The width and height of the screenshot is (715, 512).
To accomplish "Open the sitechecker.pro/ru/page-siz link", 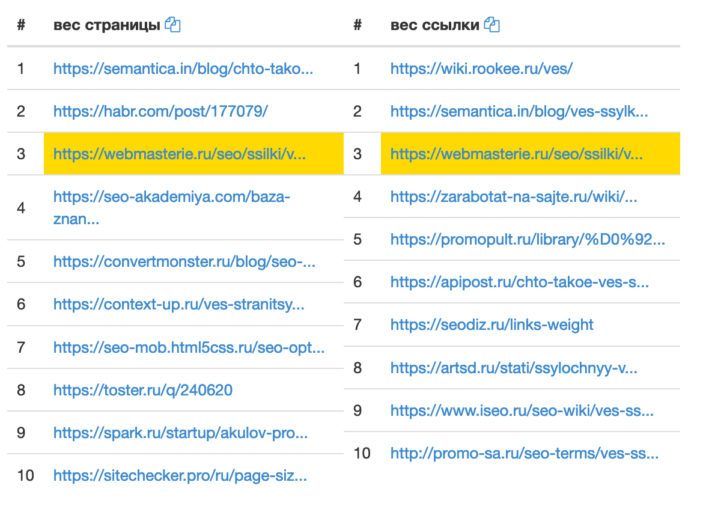I will (180, 476).
